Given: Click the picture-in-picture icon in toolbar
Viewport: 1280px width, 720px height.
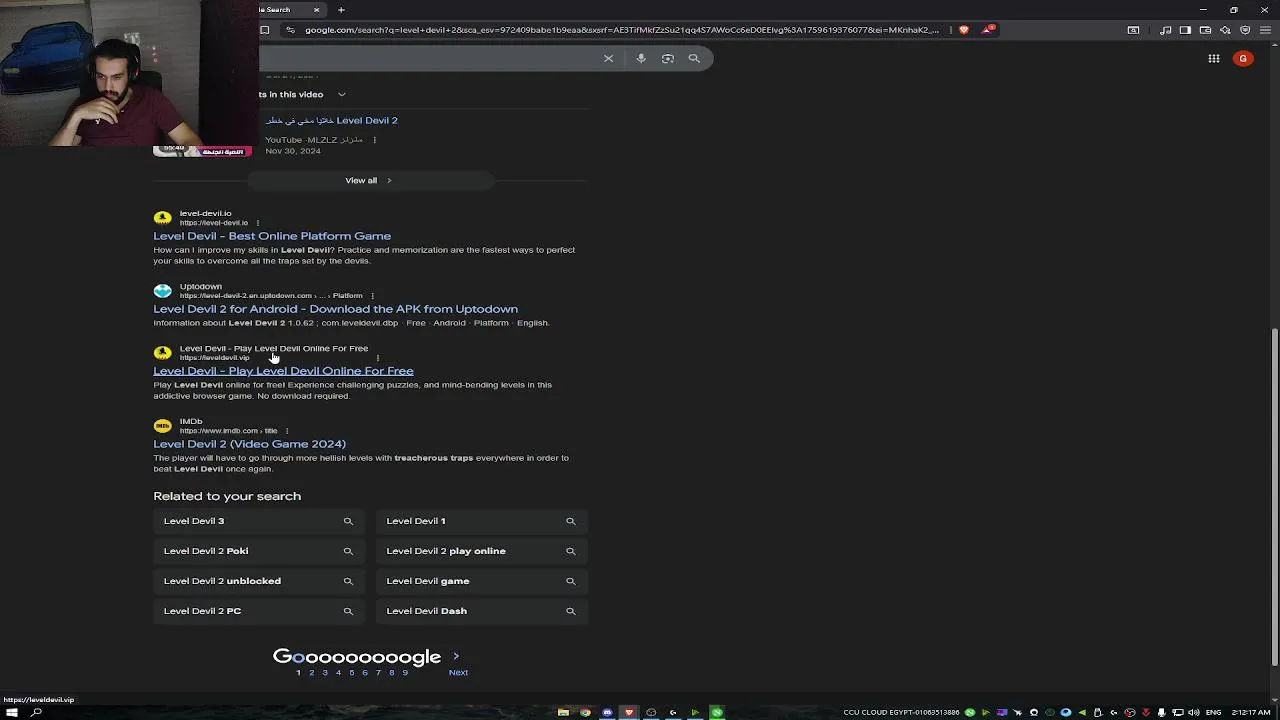Looking at the screenshot, I should (1133, 30).
